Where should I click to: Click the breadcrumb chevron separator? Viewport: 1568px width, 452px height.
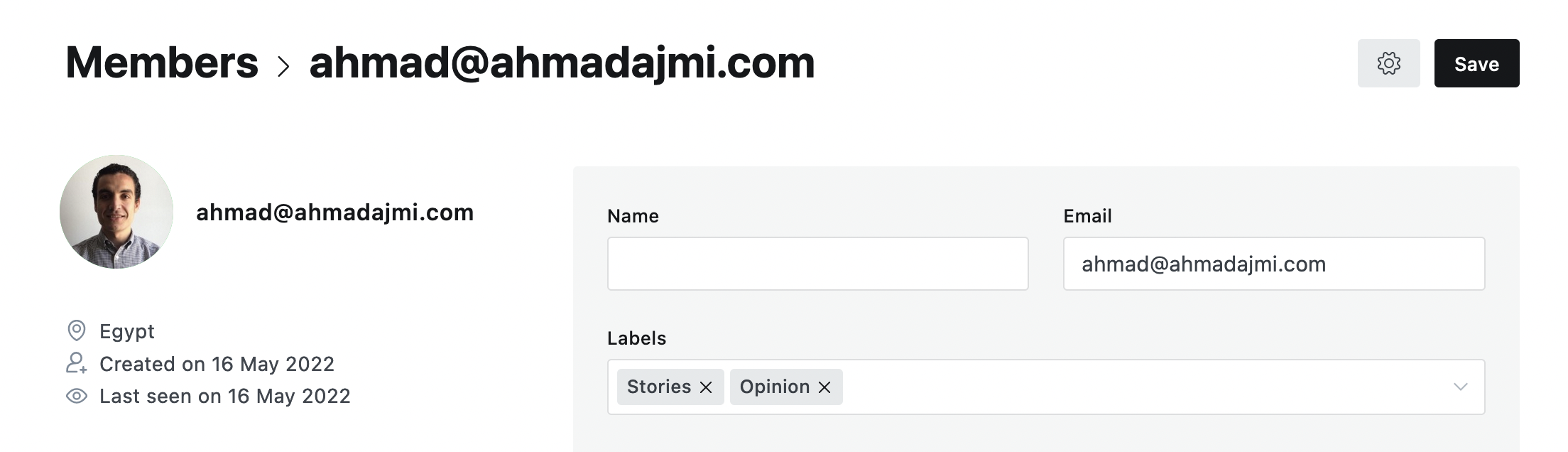283,67
